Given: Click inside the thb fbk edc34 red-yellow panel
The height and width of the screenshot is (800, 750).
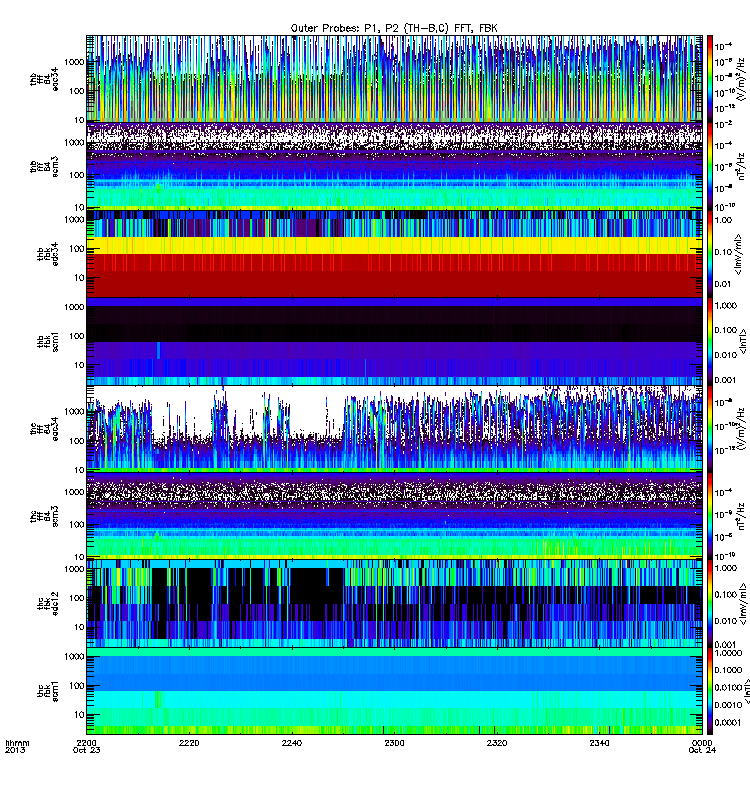Looking at the screenshot, I should pyautogui.click(x=394, y=254).
